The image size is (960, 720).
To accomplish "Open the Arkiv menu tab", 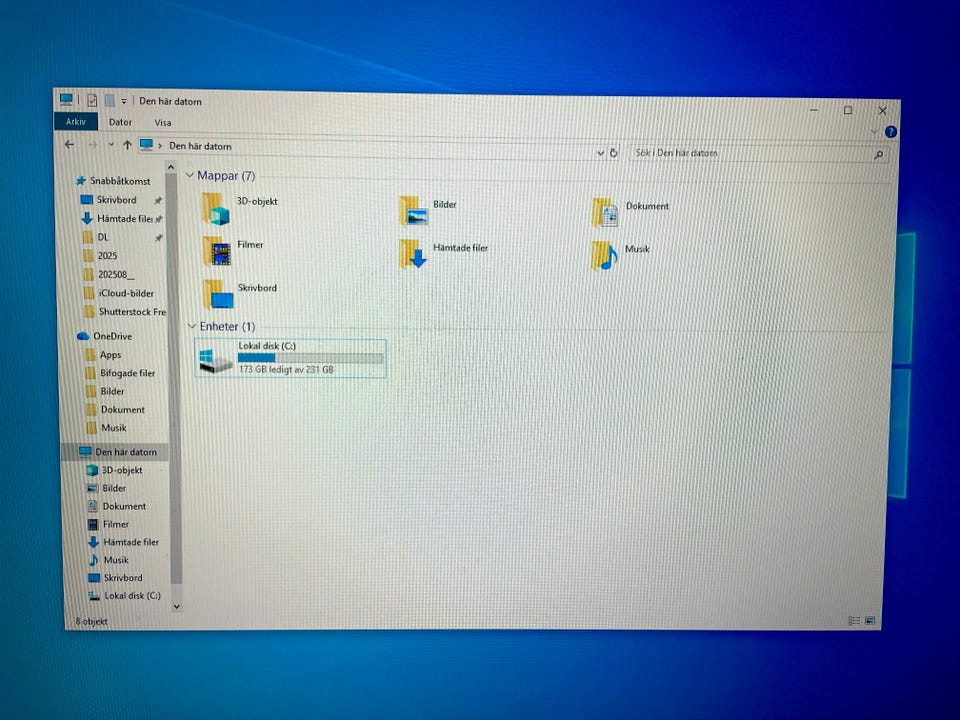I will (x=76, y=122).
